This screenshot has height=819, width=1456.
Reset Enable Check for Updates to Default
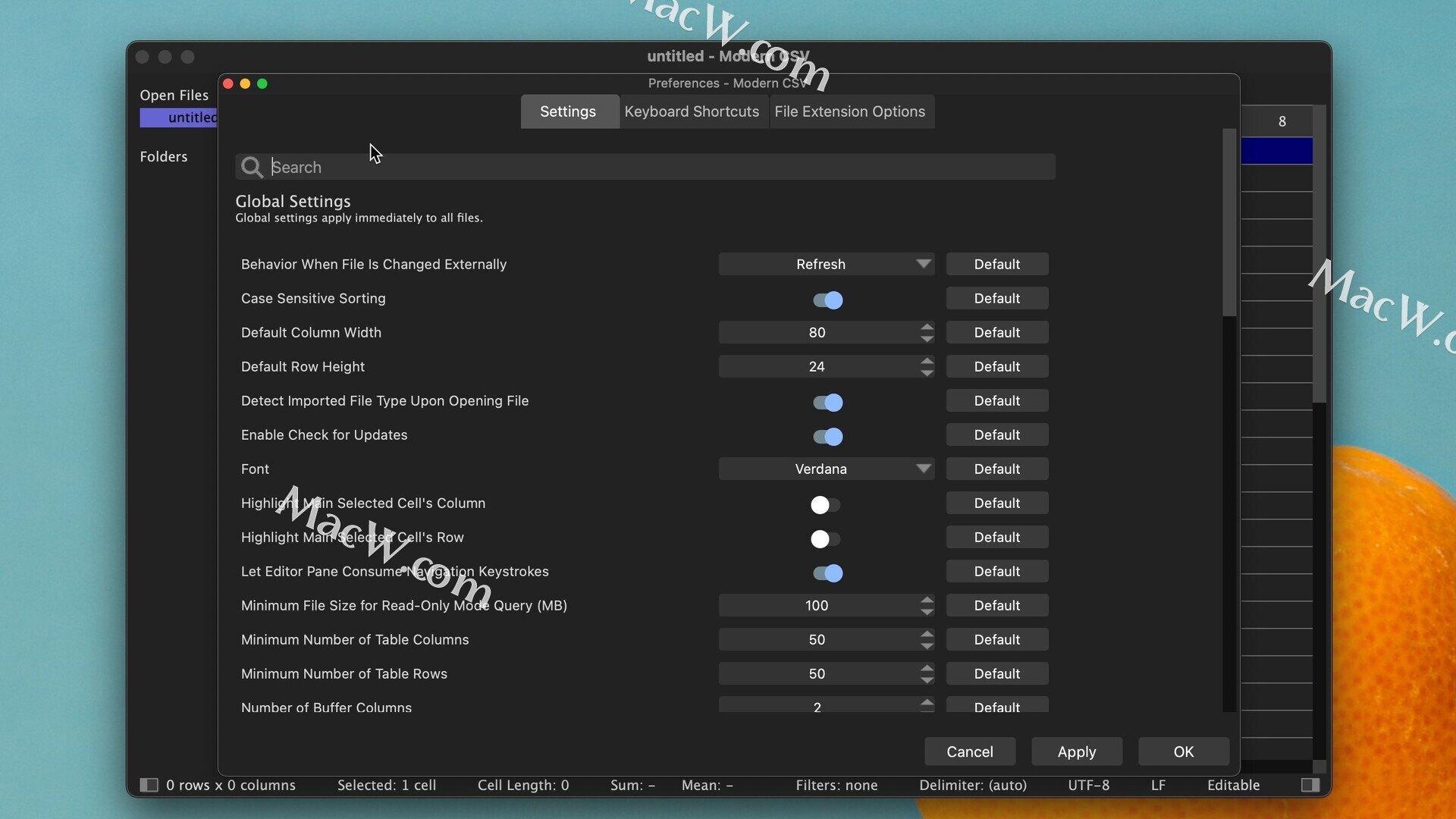click(x=997, y=435)
